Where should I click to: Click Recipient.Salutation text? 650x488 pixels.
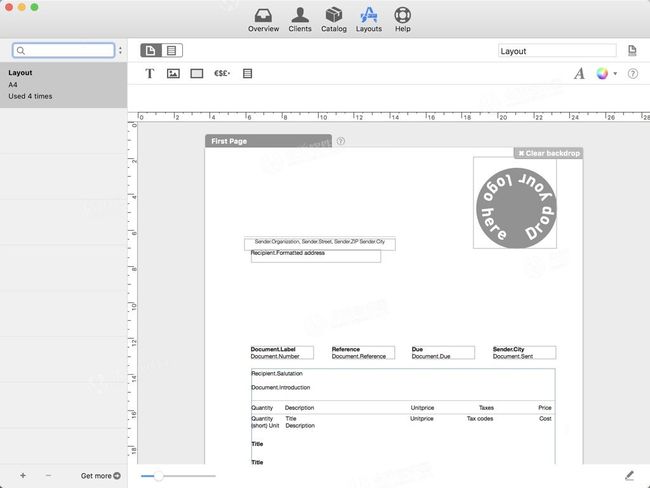pyautogui.click(x=277, y=374)
